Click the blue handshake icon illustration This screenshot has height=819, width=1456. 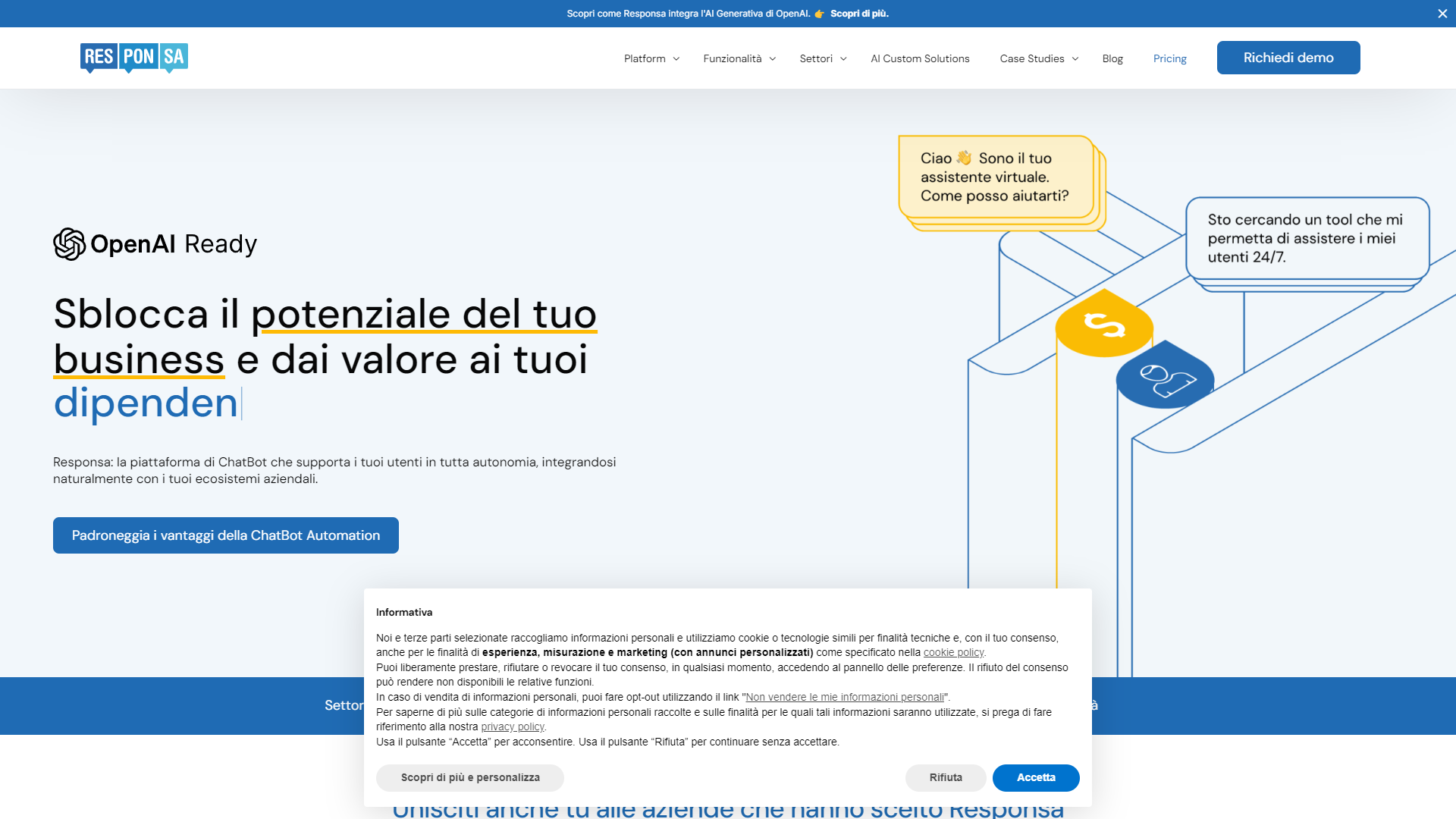tap(1165, 377)
